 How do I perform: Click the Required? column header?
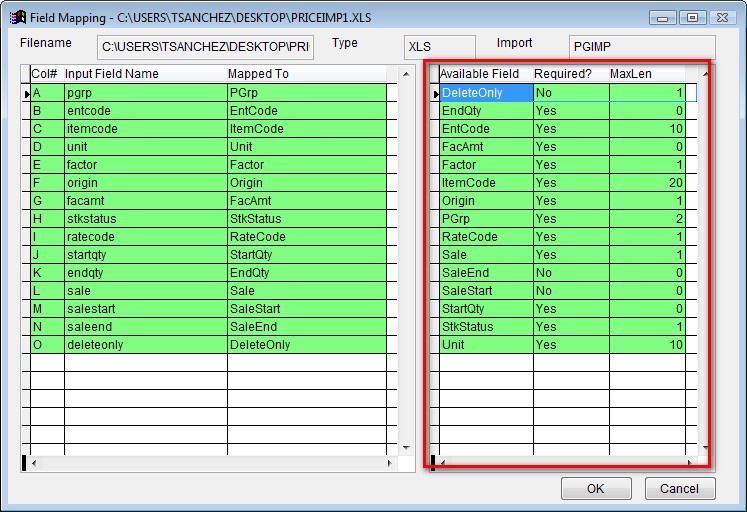[x=571, y=74]
